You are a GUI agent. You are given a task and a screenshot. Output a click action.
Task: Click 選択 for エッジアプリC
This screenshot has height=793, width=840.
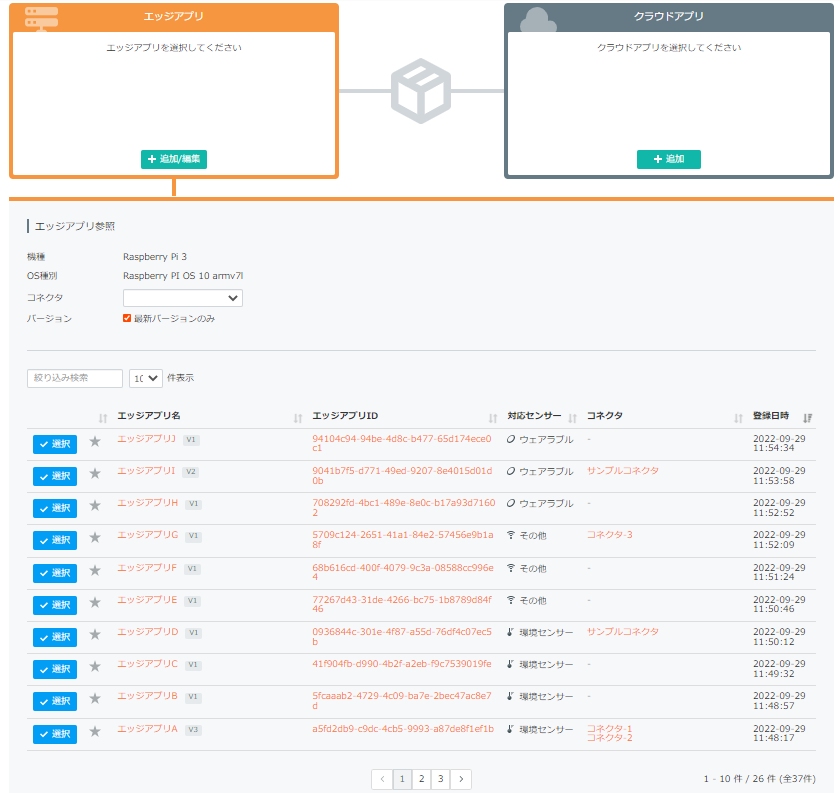(55, 669)
